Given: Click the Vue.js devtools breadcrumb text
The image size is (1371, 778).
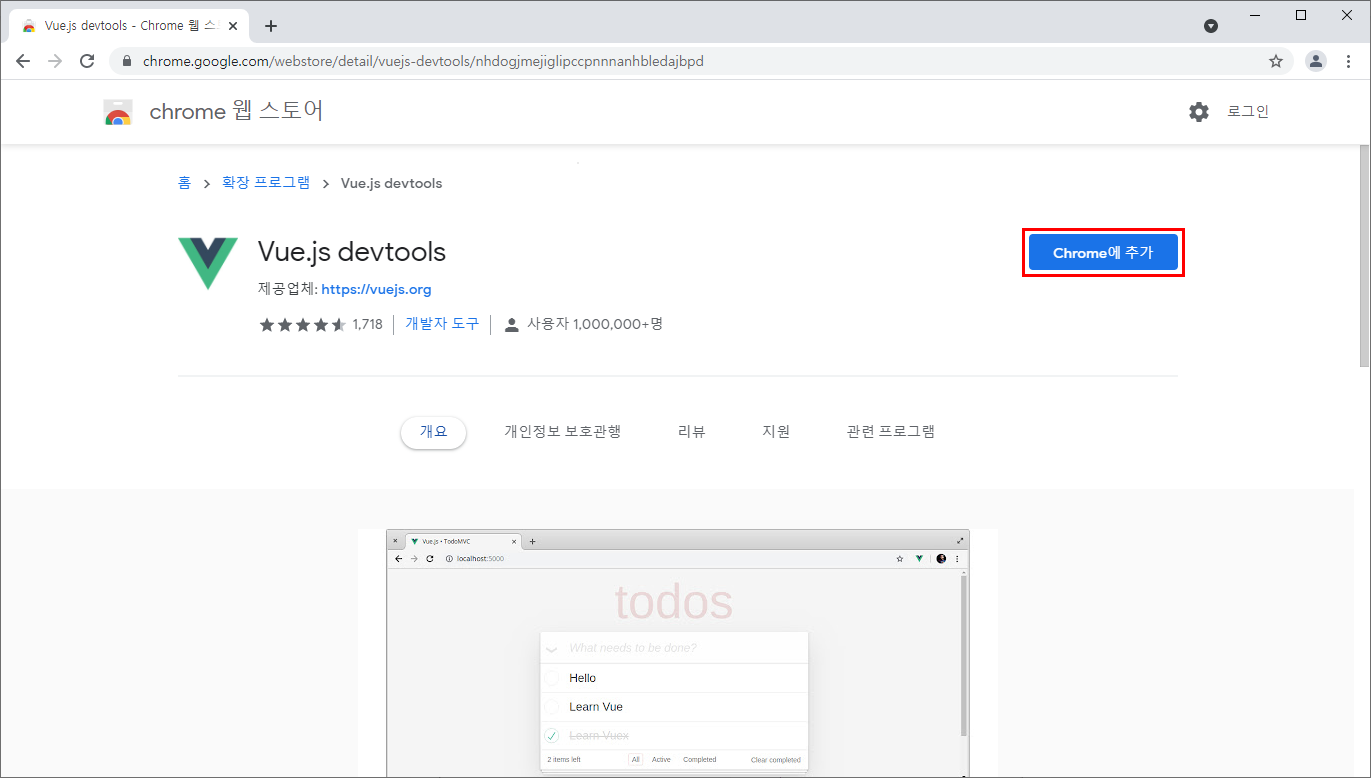Looking at the screenshot, I should tap(391, 183).
